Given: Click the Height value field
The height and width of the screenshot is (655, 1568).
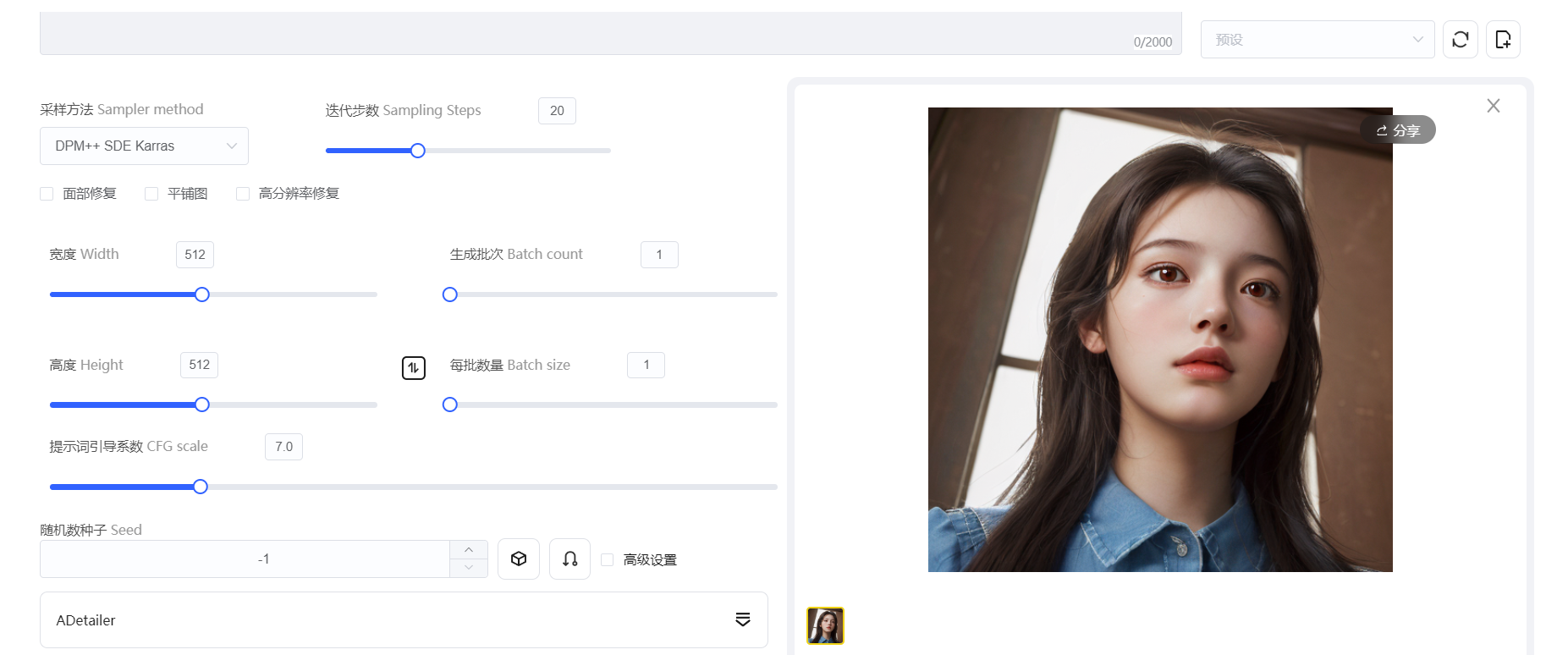Looking at the screenshot, I should tap(199, 365).
